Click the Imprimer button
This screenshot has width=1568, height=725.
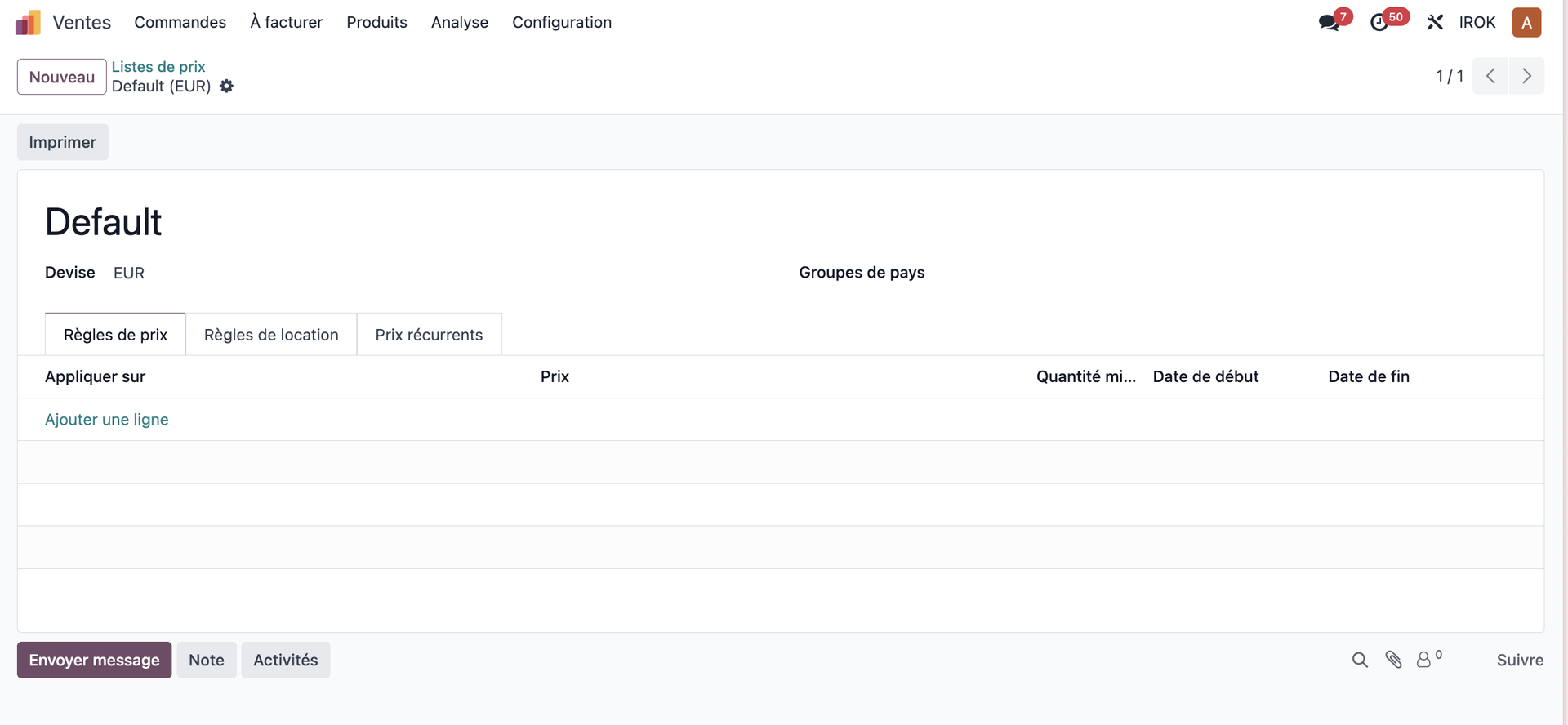coord(63,142)
